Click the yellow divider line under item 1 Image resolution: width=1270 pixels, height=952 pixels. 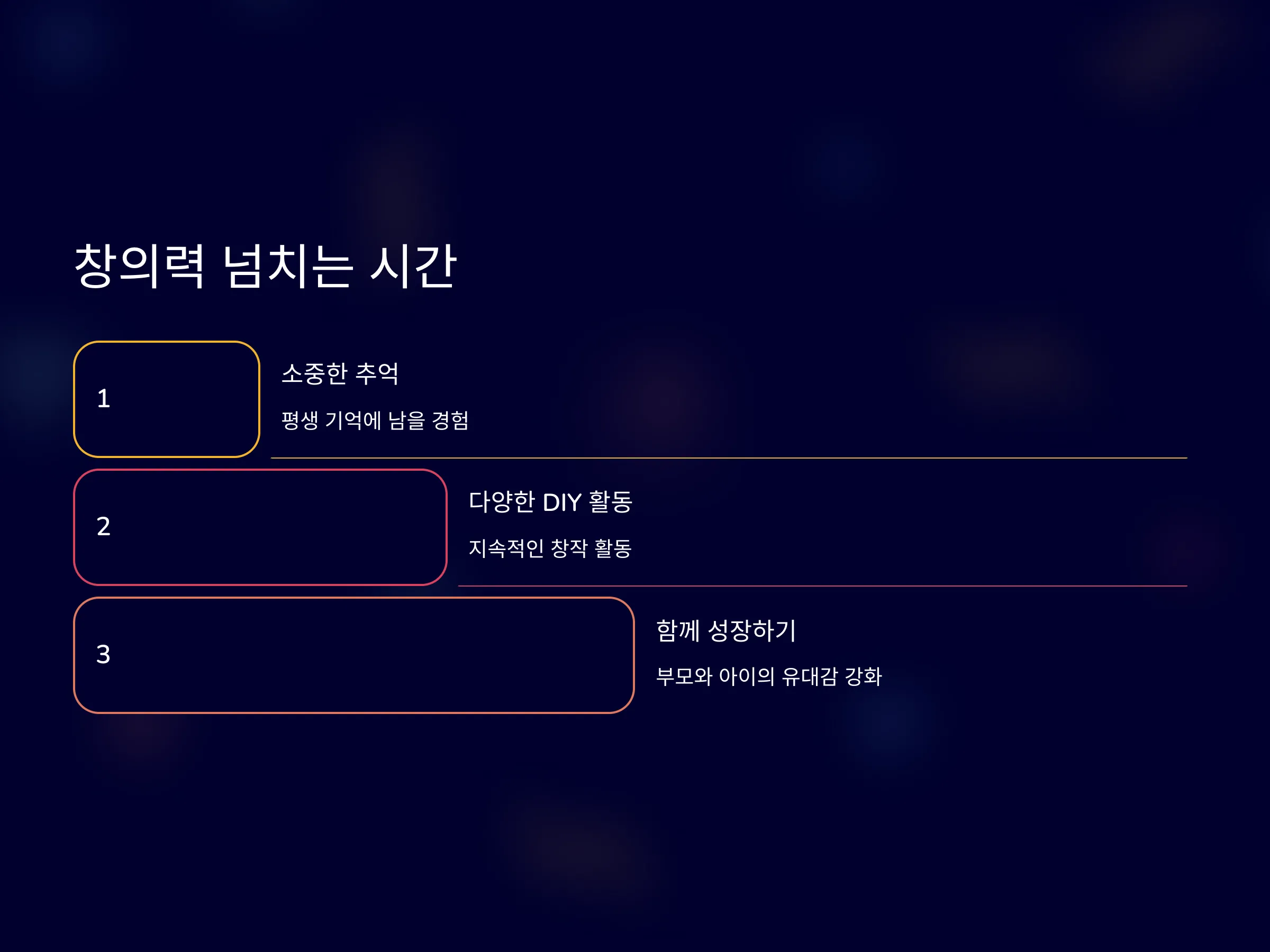click(729, 458)
